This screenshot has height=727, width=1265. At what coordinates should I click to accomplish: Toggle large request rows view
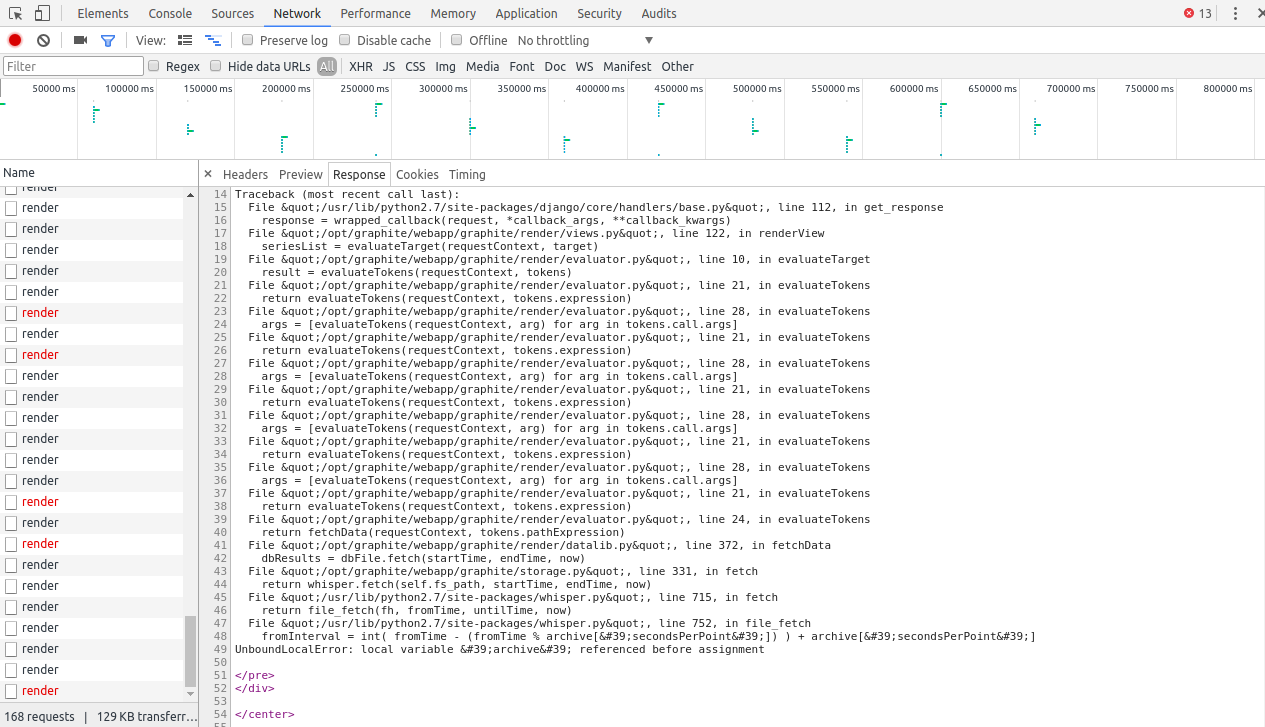(x=185, y=40)
